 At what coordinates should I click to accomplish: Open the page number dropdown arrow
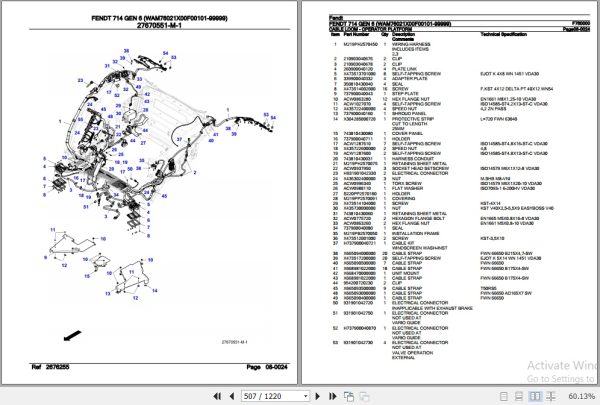pyautogui.click(x=305, y=396)
